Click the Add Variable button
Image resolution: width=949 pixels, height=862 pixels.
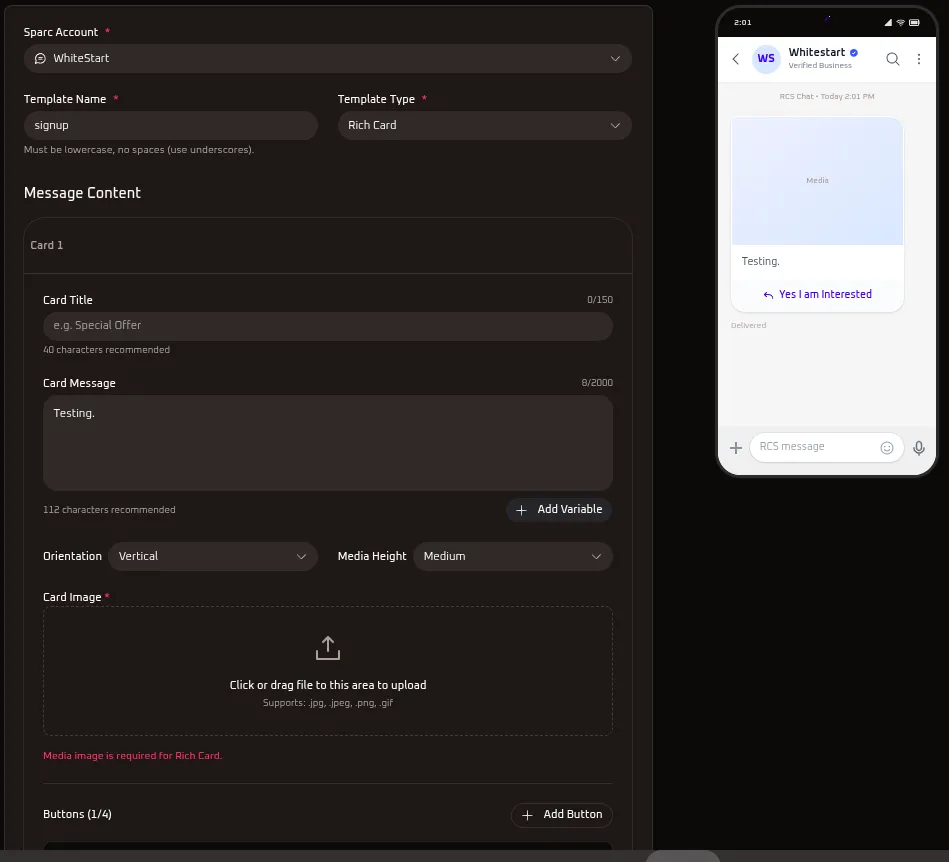[x=559, y=510]
